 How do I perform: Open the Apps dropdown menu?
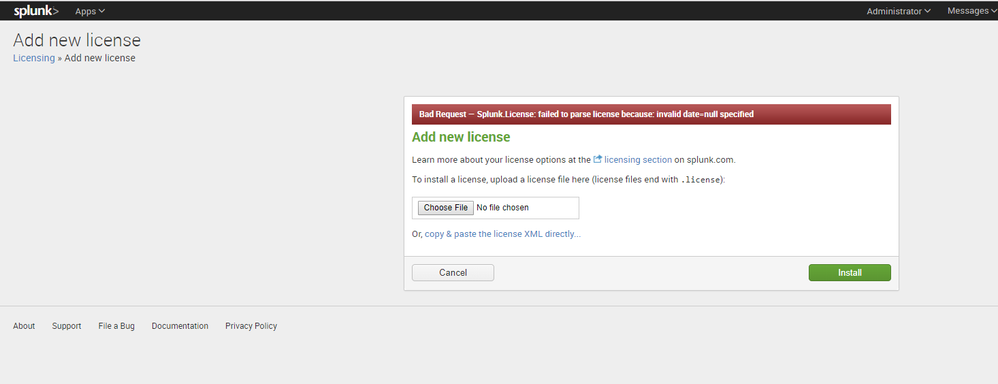pyautogui.click(x=90, y=11)
